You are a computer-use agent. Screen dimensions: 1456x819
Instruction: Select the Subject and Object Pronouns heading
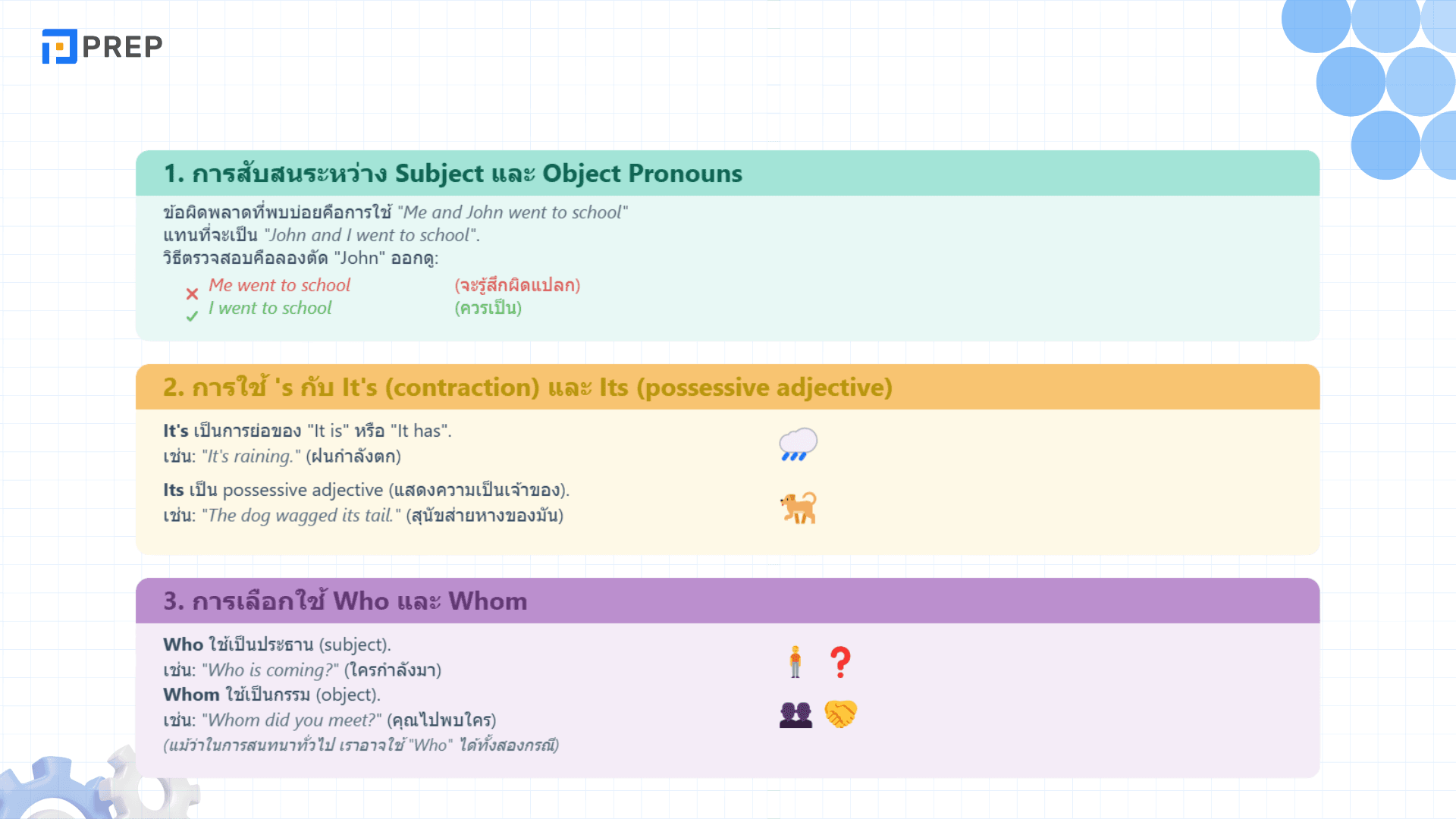click(x=453, y=174)
